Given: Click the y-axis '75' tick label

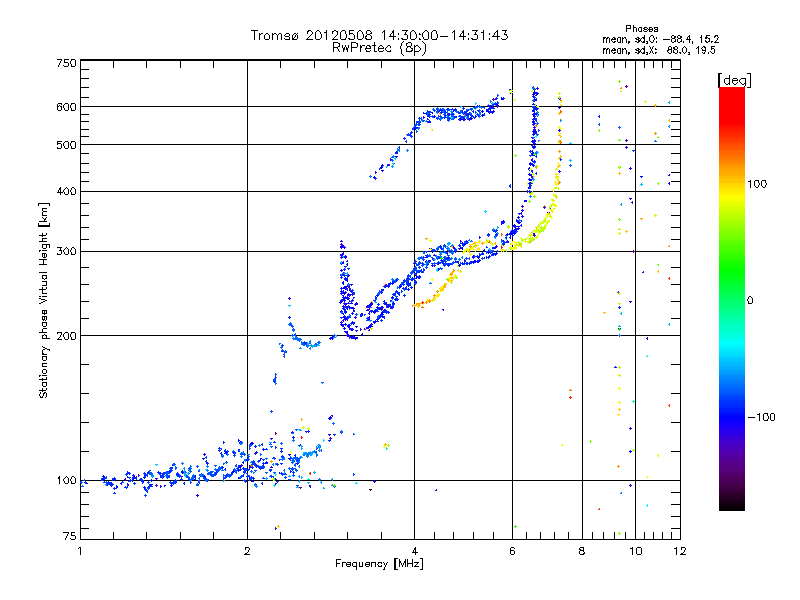Looking at the screenshot, I should click(x=70, y=536).
